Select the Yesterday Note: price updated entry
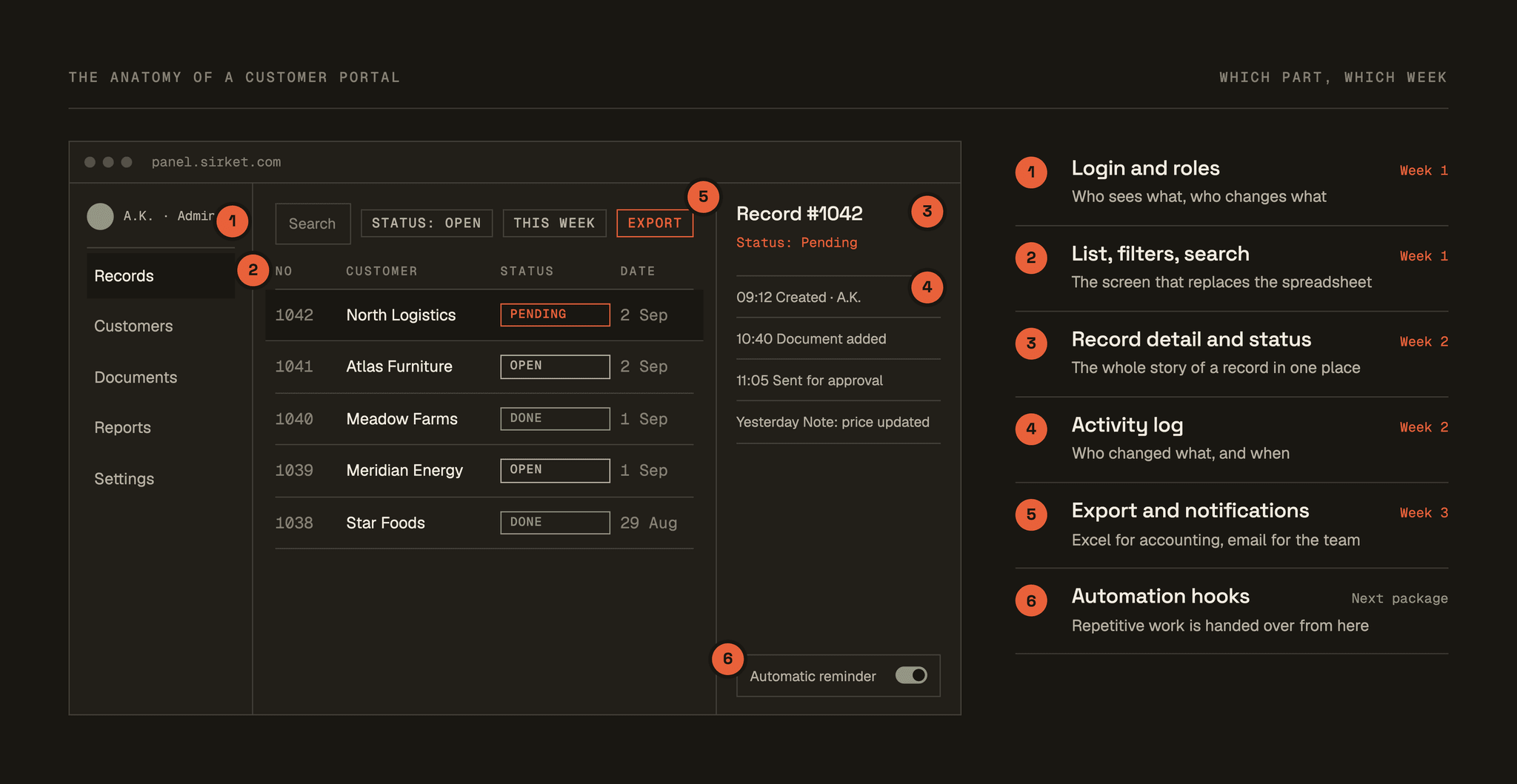Viewport: 1517px width, 784px height. tap(838, 422)
